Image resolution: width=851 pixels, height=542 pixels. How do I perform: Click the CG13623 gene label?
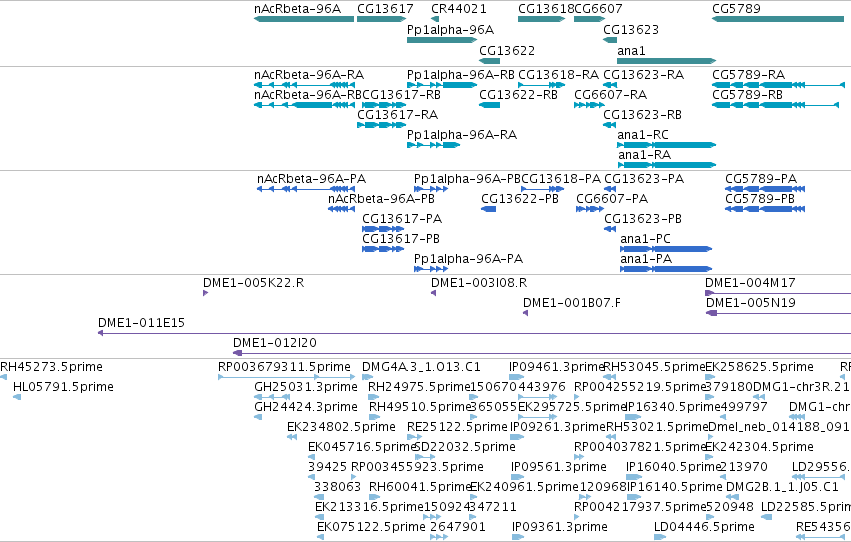click(x=631, y=29)
